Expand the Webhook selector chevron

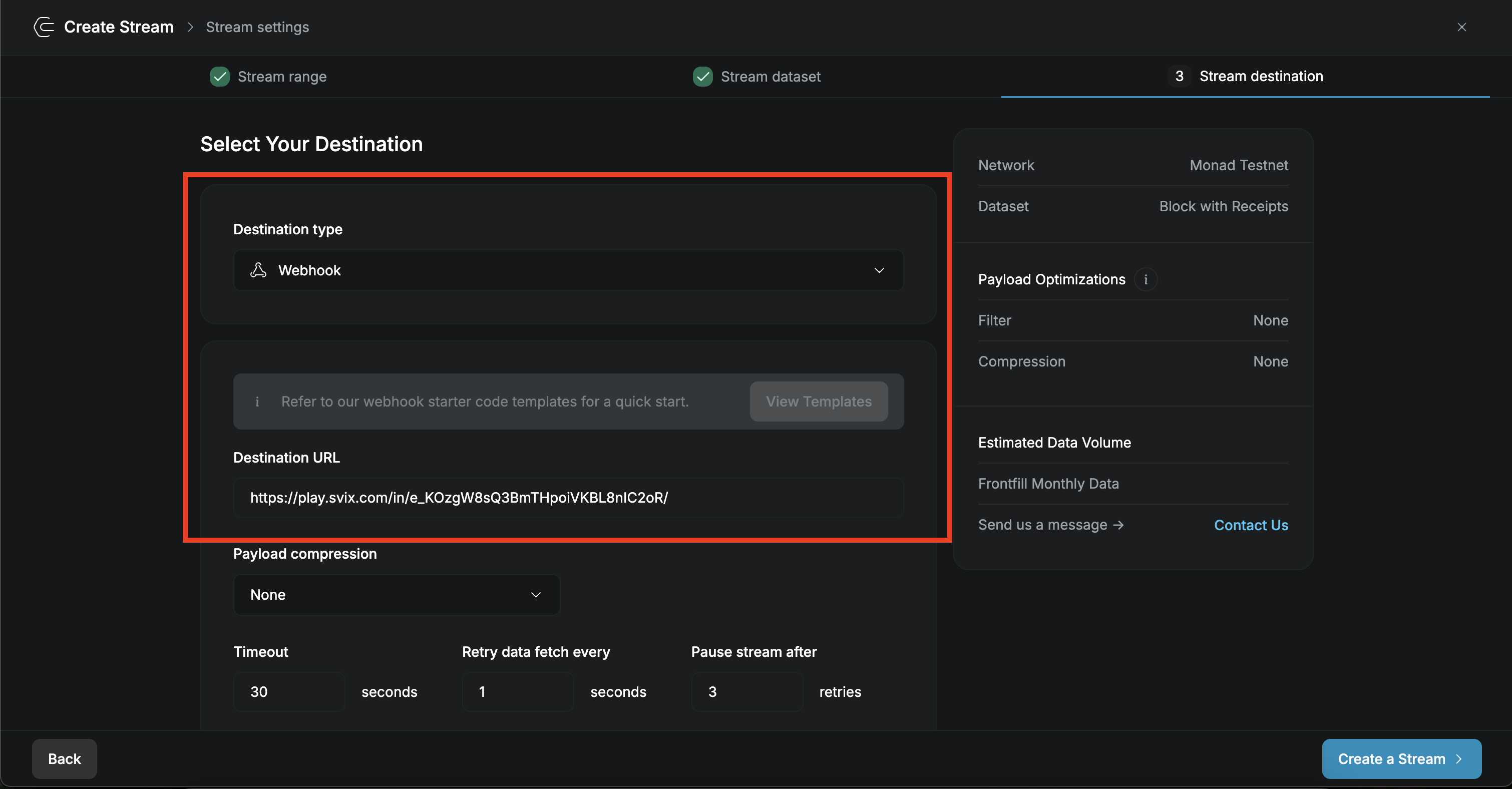point(879,270)
